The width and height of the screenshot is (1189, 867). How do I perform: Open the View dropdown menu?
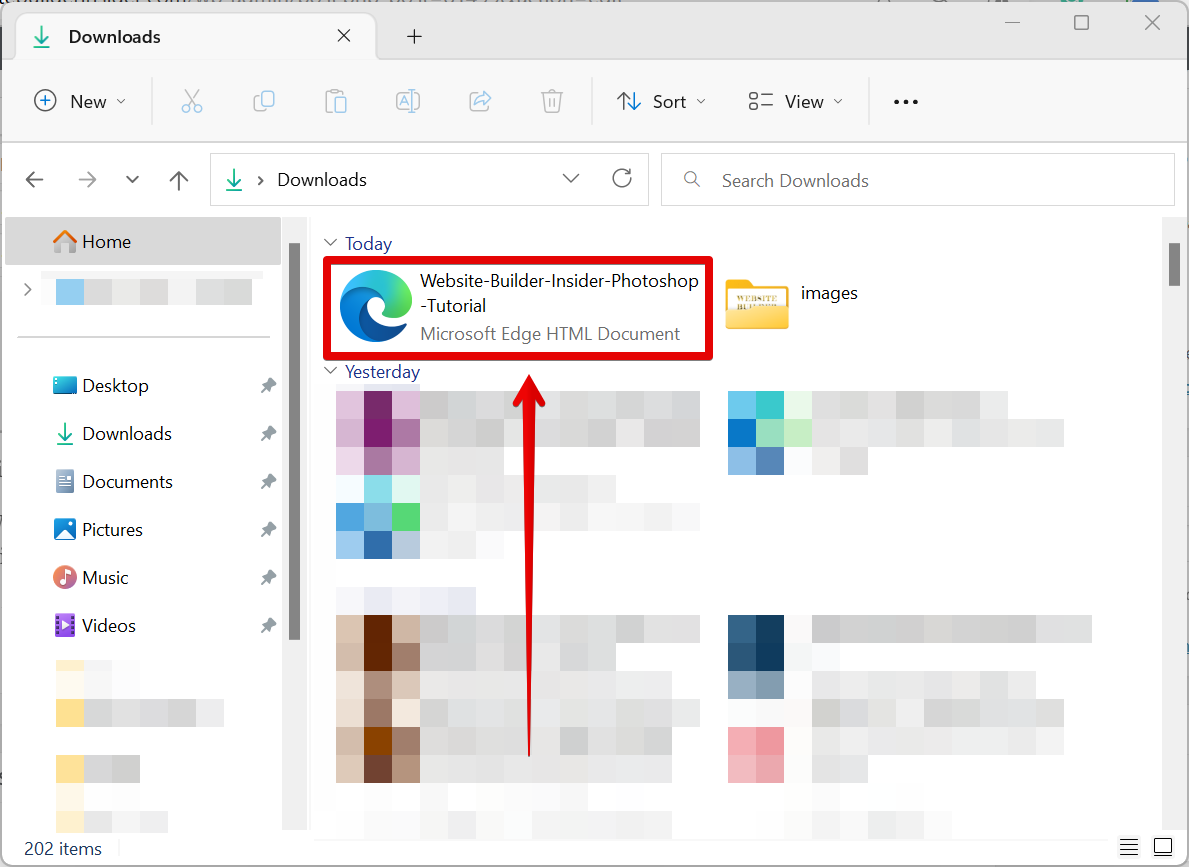pos(796,101)
